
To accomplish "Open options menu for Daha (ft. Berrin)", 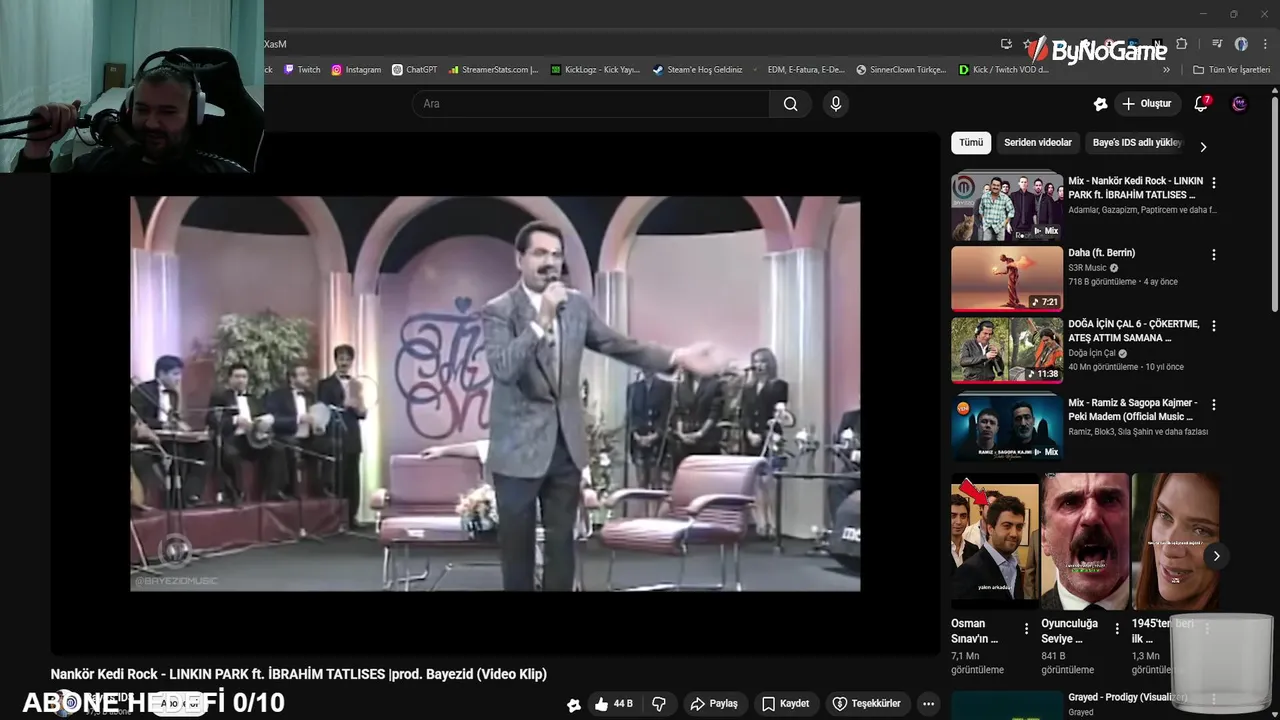I will (1214, 255).
